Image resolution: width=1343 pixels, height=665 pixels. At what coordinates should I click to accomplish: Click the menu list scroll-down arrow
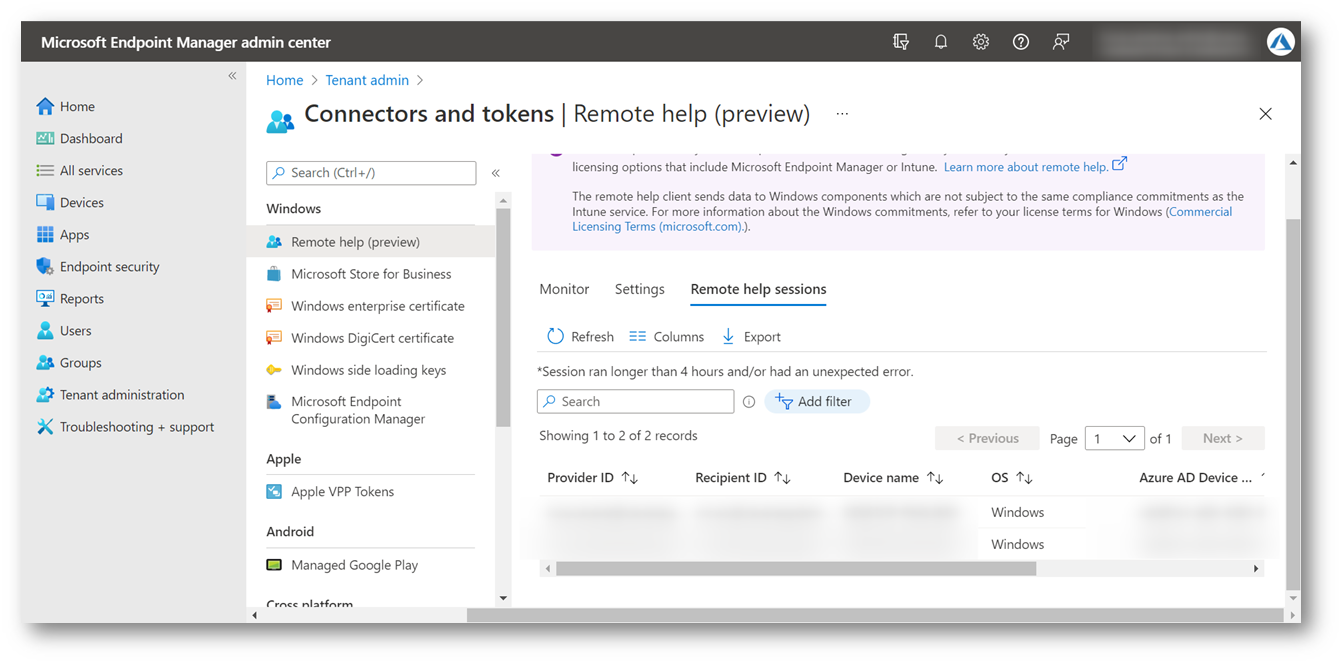pyautogui.click(x=503, y=598)
